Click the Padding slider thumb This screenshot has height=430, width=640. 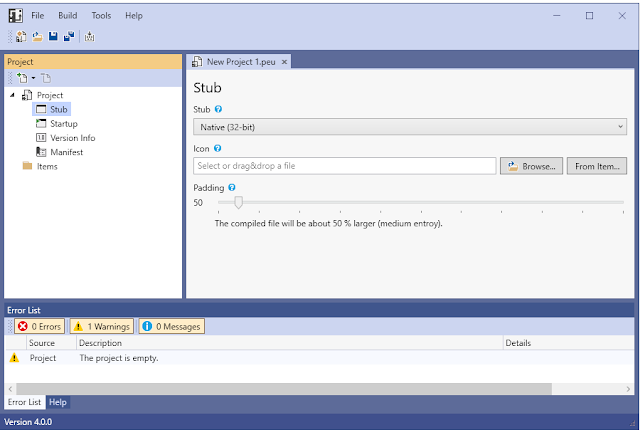(x=238, y=202)
